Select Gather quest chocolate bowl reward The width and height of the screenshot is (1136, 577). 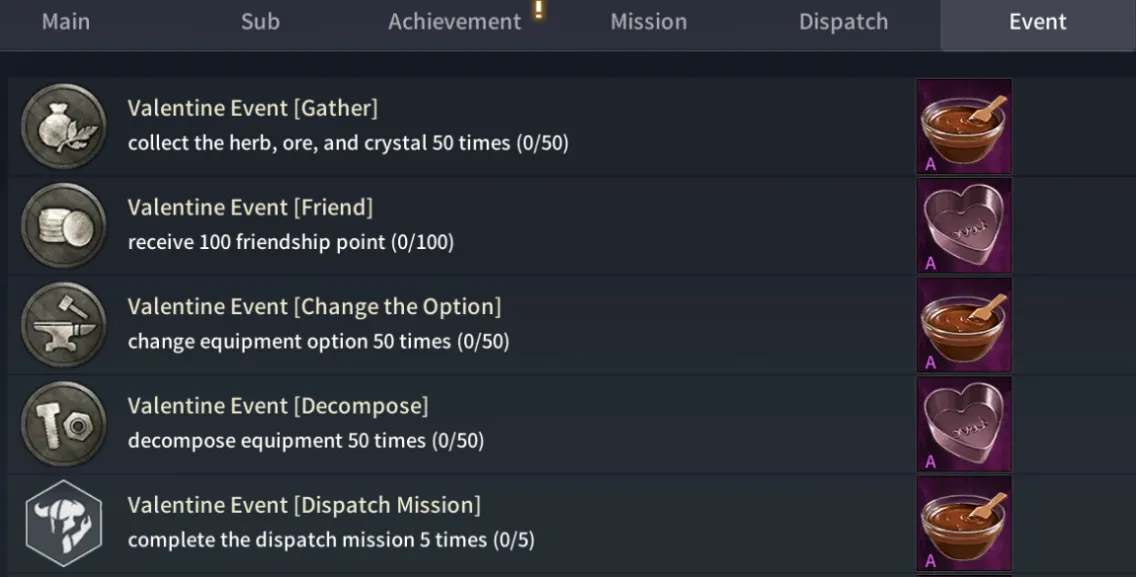964,127
